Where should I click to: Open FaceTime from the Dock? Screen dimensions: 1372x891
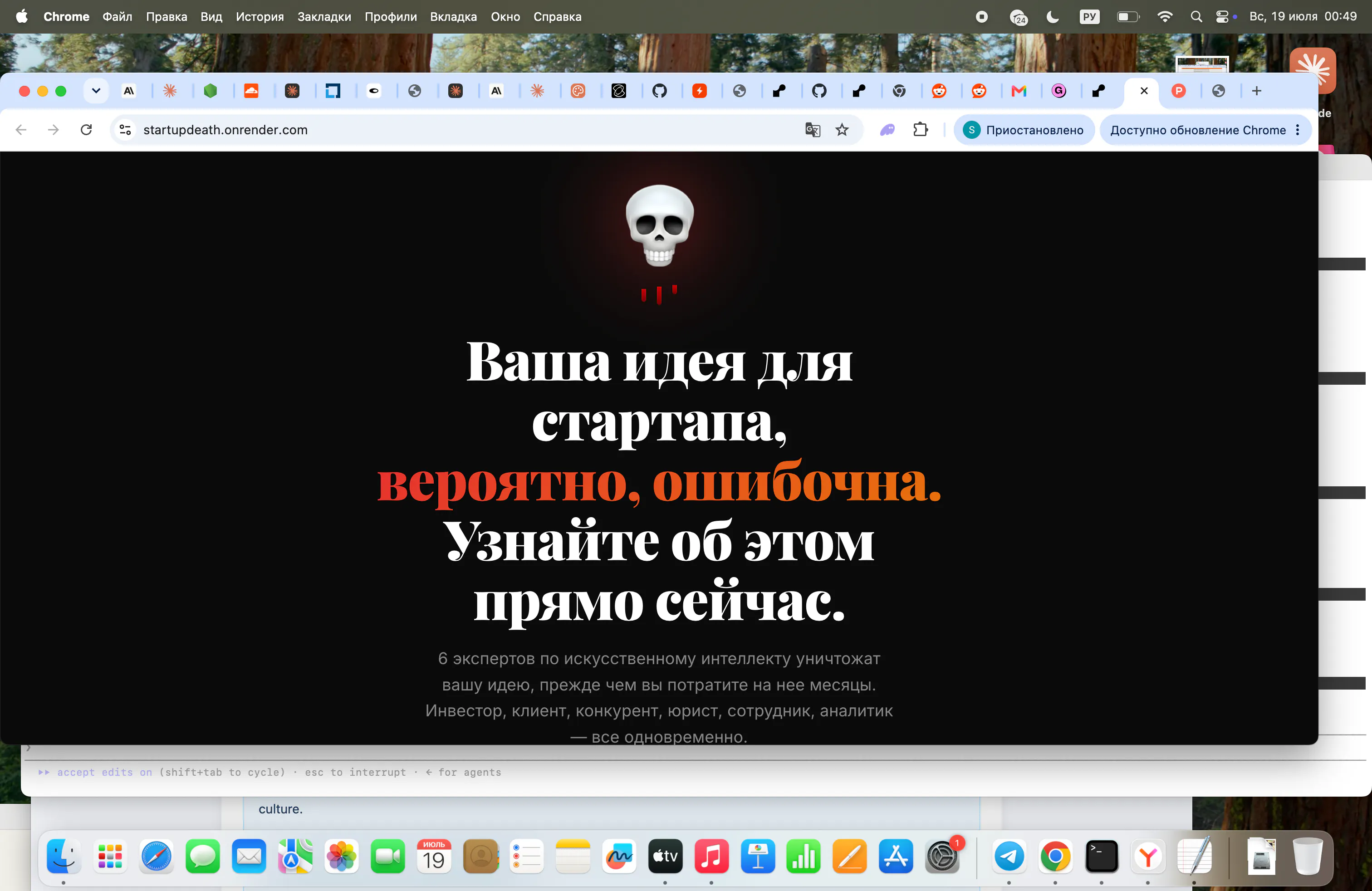(x=387, y=856)
